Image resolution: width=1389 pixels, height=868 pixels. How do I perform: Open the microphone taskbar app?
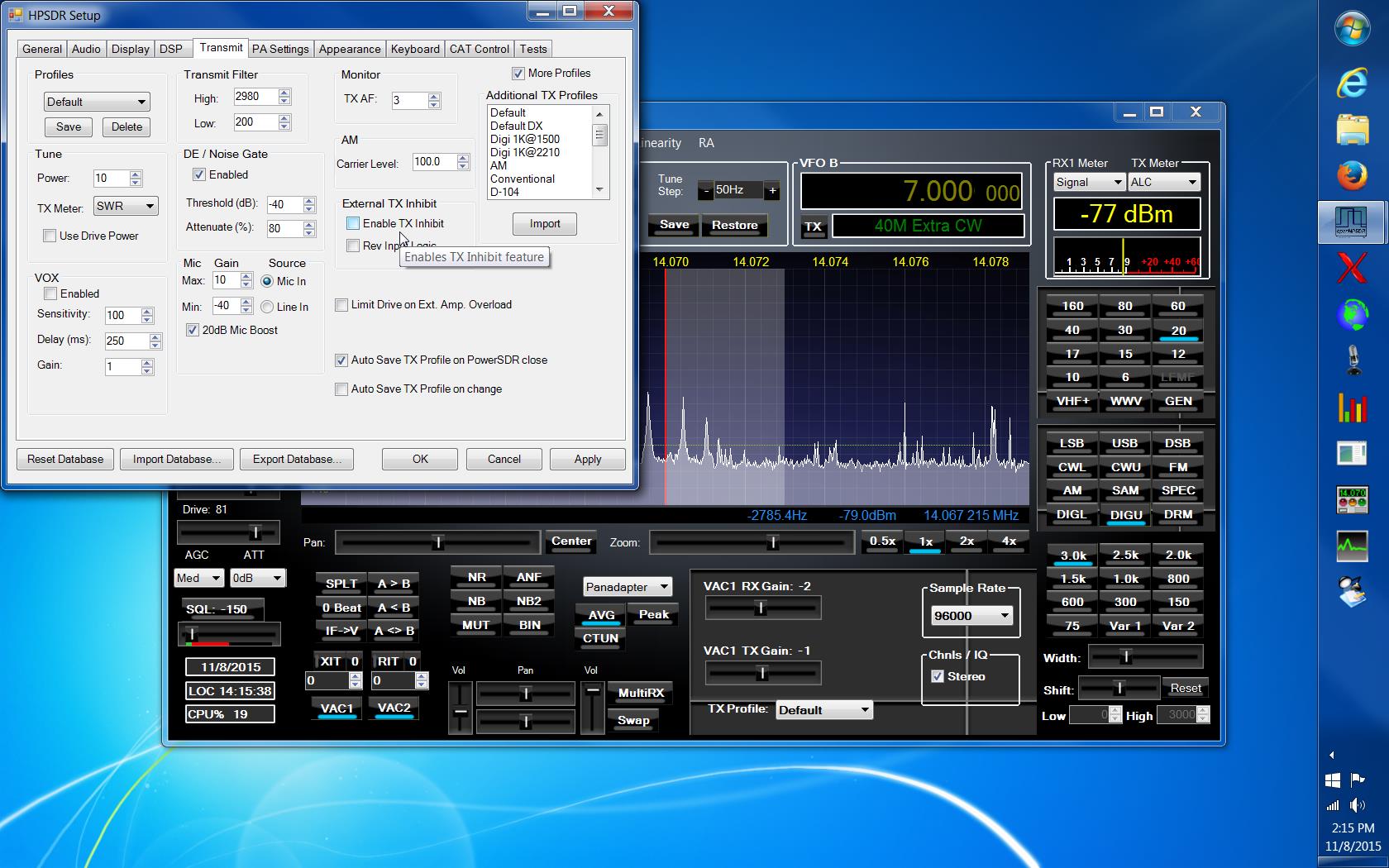pos(1353,360)
